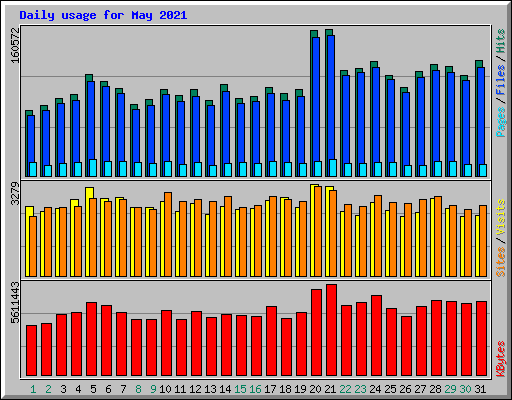512x400 pixels.
Task: Click day 10 on the x-axis
Action: [x=165, y=389]
